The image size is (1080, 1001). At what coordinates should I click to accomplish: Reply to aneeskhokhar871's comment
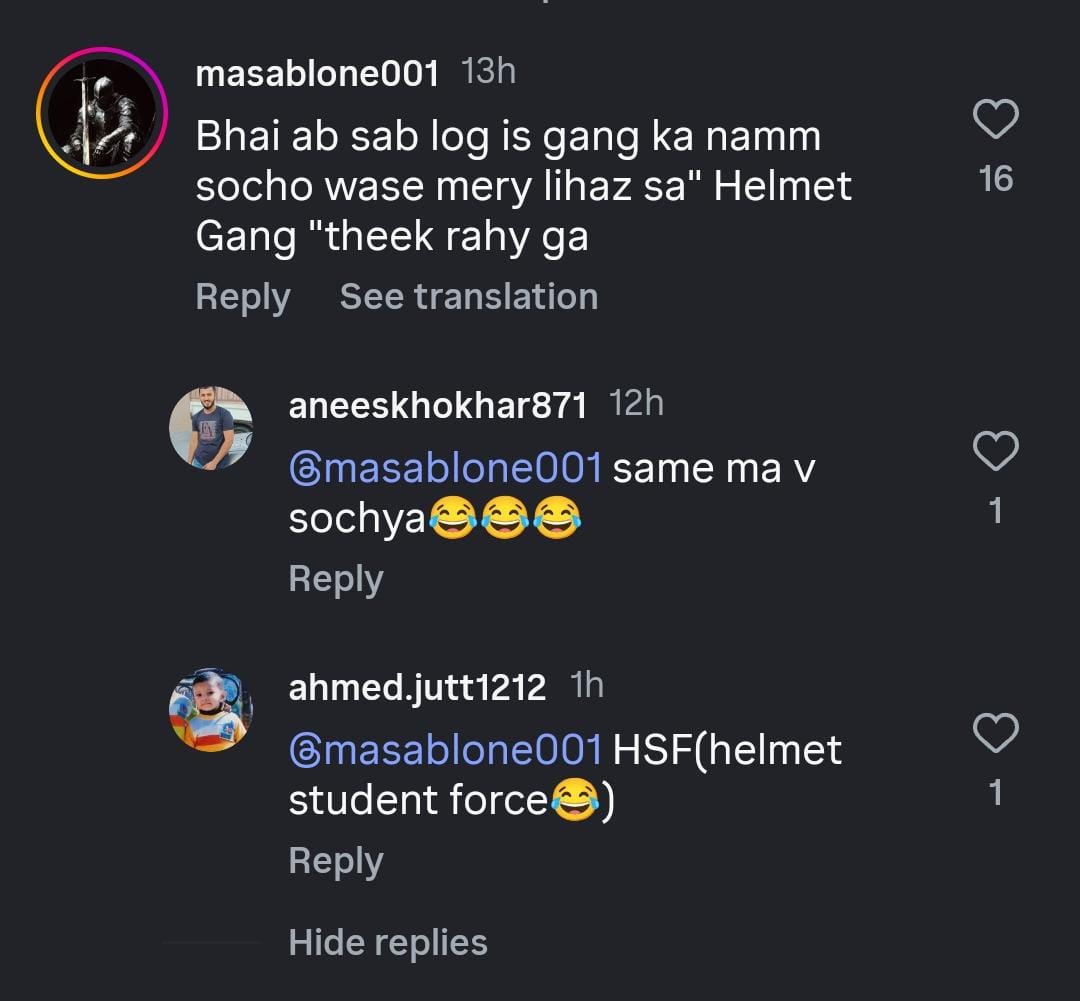pyautogui.click(x=336, y=579)
